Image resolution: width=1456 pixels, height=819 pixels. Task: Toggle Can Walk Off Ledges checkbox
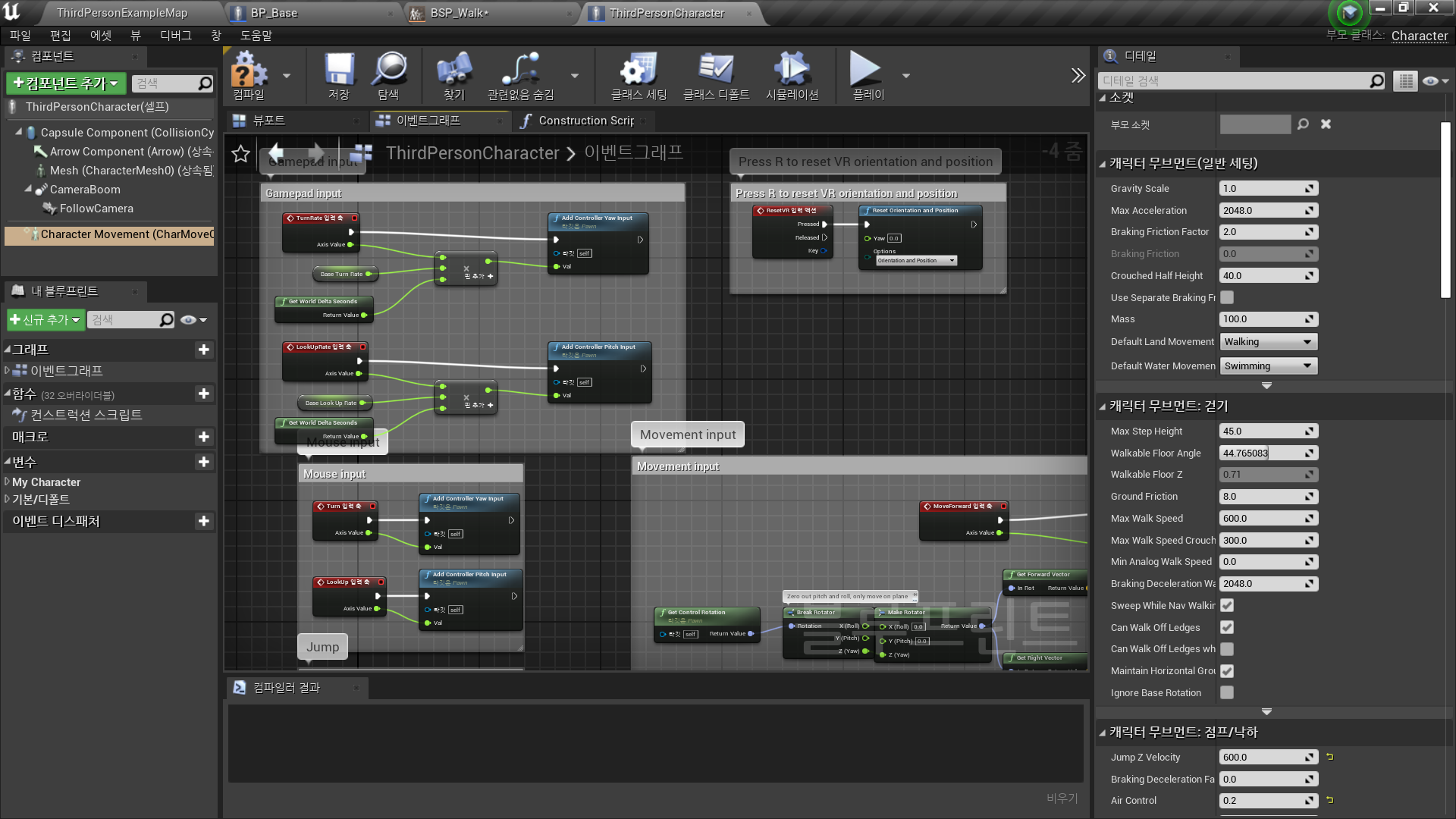pyautogui.click(x=1227, y=627)
